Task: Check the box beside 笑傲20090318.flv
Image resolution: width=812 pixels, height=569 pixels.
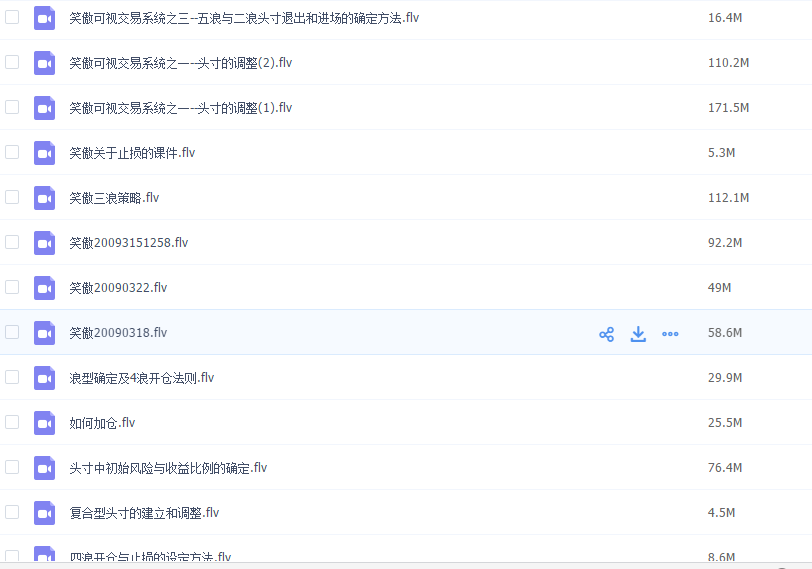Action: (12, 332)
